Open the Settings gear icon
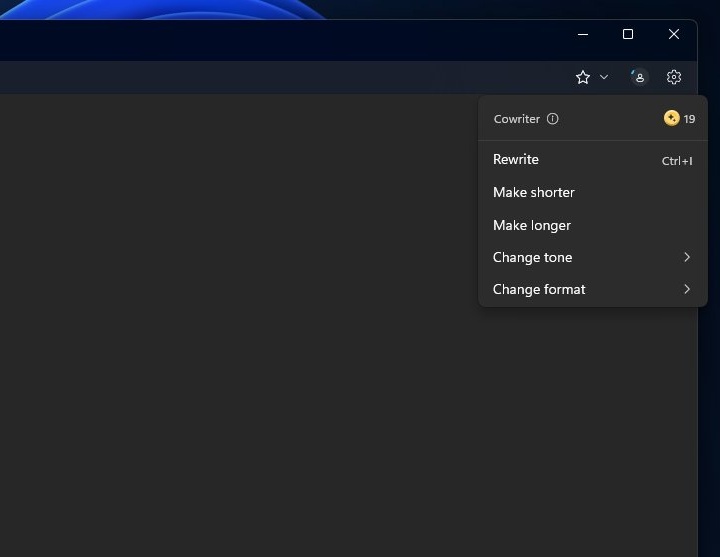Screen dimensions: 720x557 (x=674, y=77)
